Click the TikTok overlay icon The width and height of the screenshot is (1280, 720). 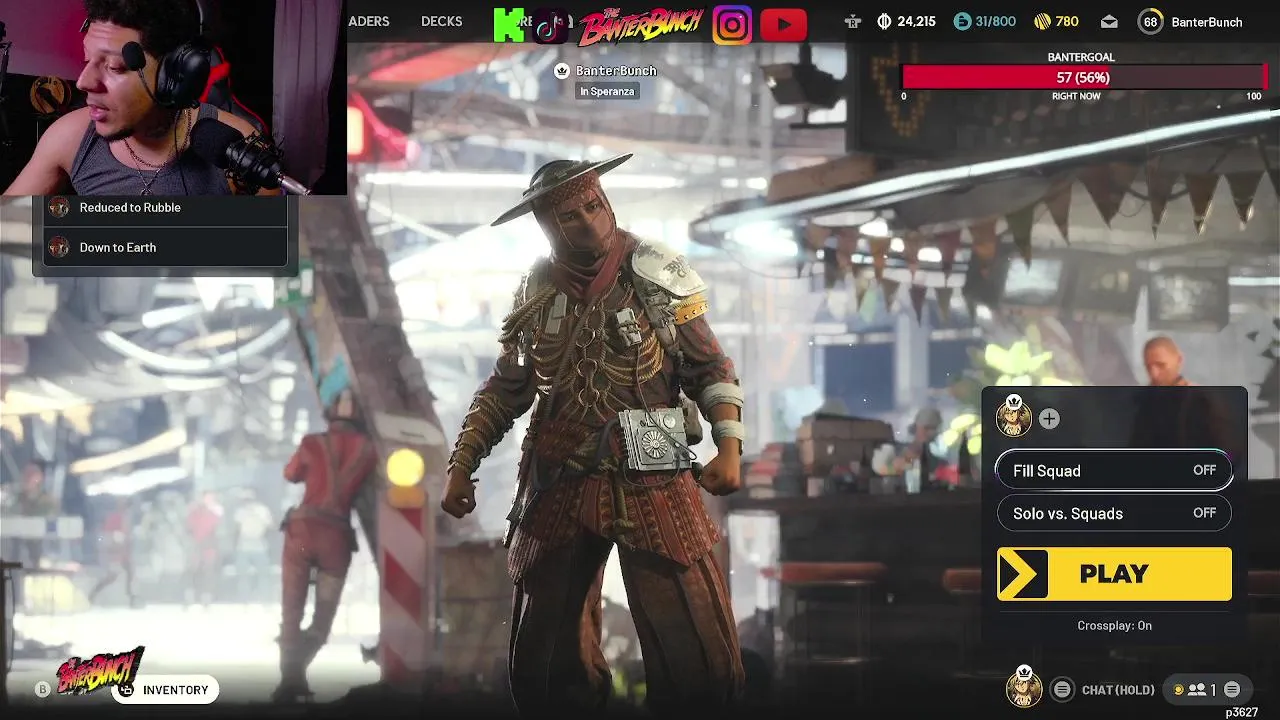click(x=549, y=24)
